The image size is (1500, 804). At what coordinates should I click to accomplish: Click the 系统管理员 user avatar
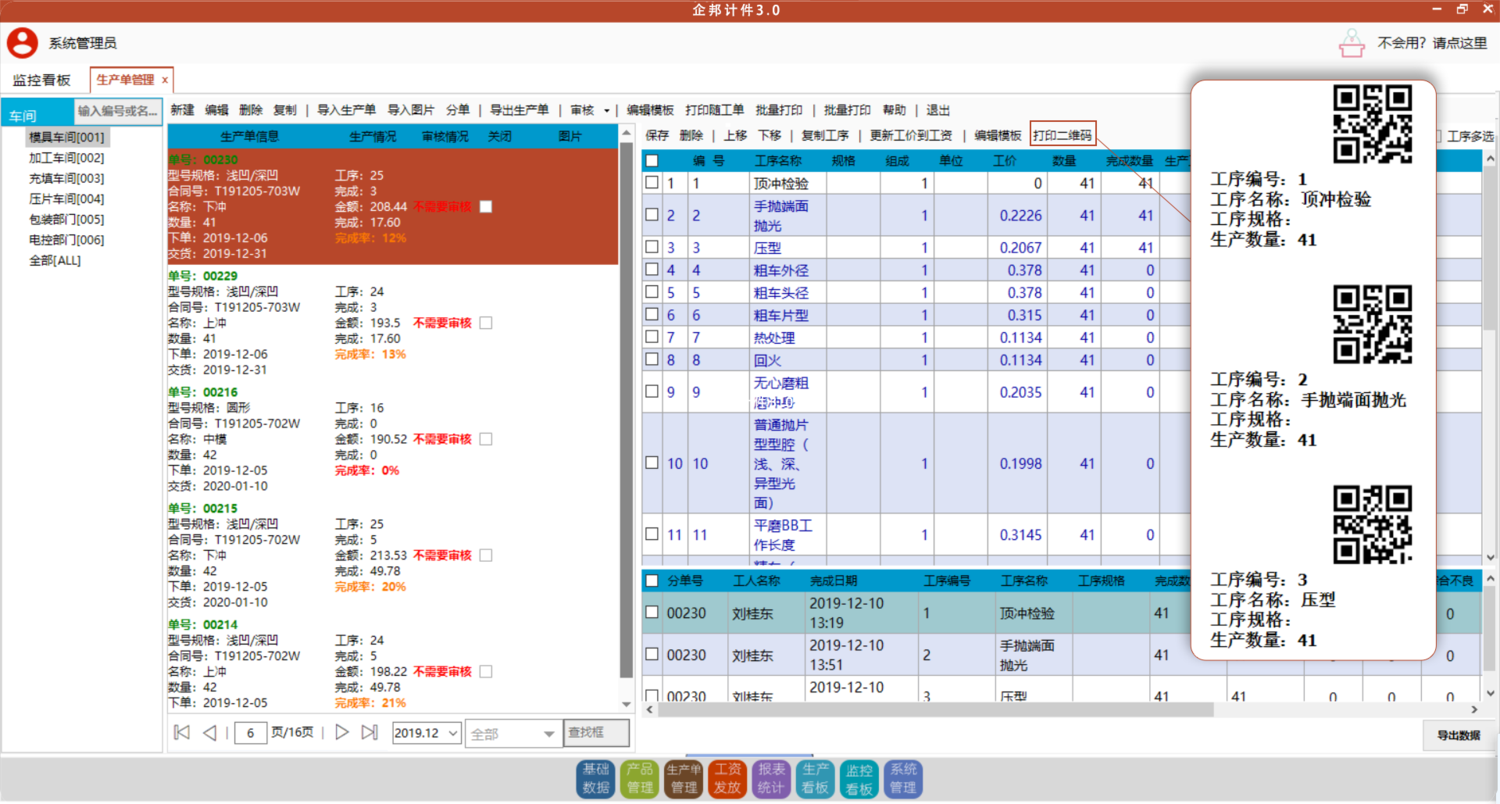(22, 43)
